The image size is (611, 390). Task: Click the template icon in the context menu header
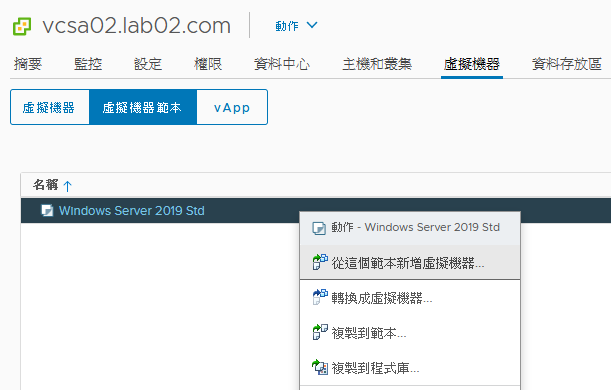(319, 228)
